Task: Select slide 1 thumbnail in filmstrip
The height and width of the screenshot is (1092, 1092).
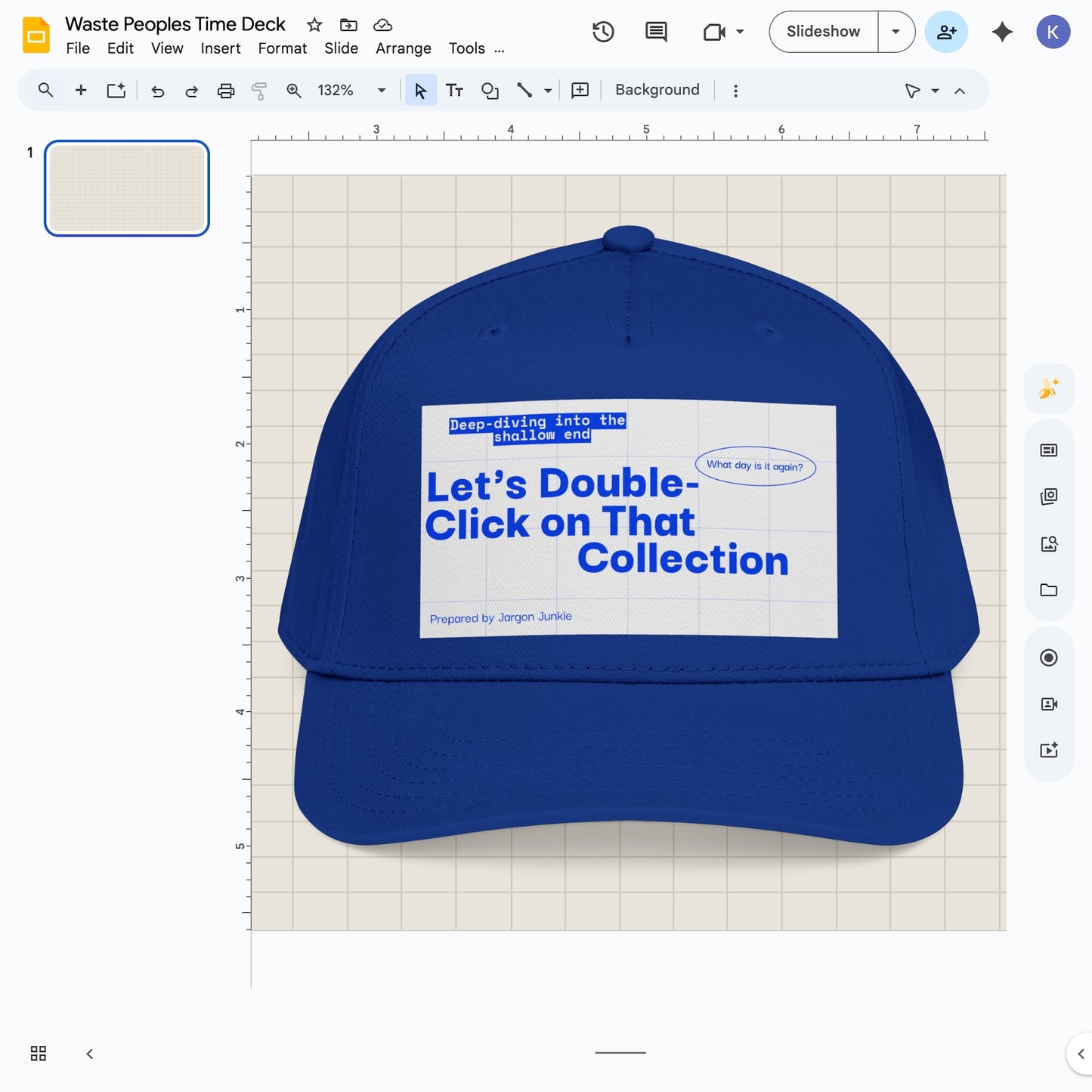Action: (x=127, y=188)
